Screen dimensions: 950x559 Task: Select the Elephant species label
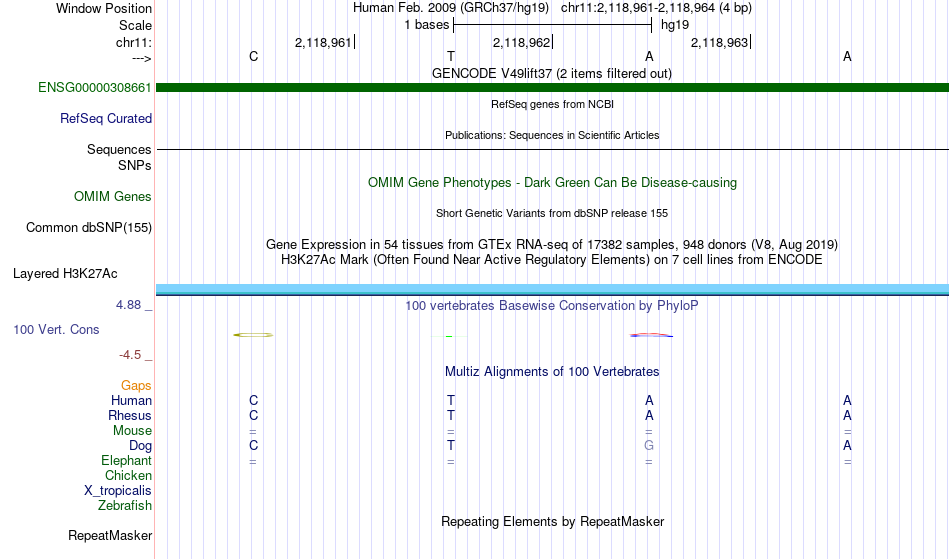coord(127,461)
